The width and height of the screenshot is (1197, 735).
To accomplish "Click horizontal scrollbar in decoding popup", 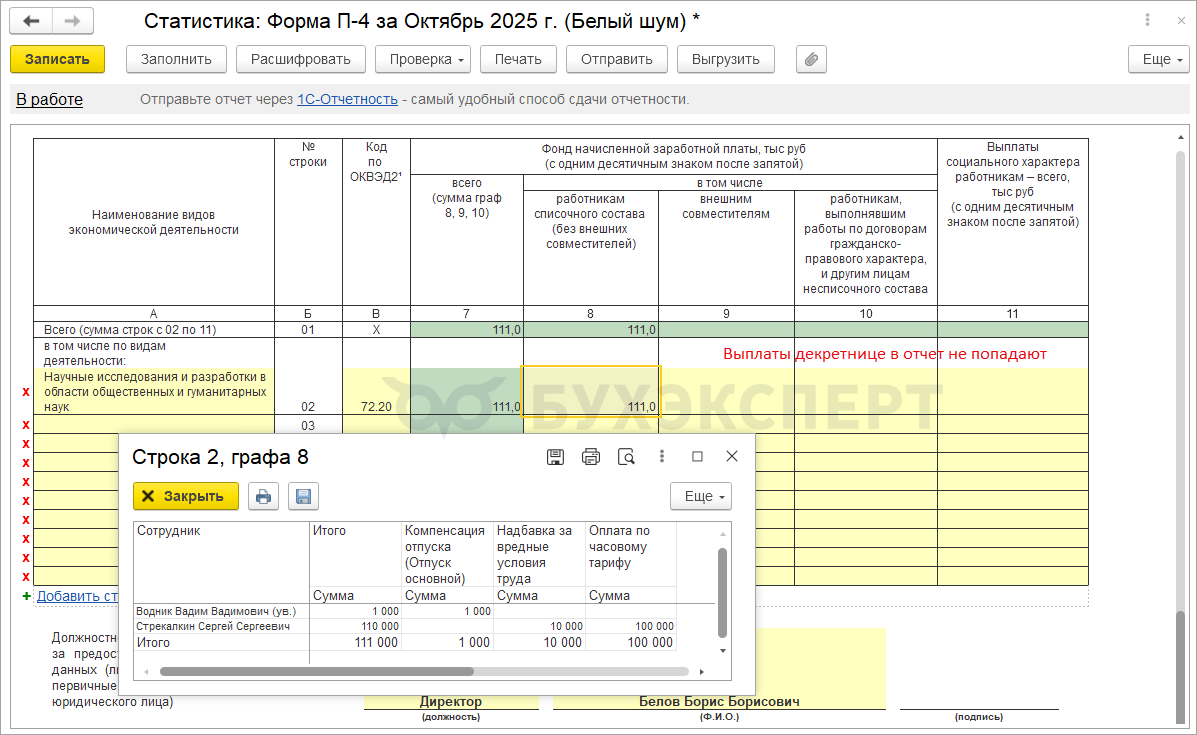I will pyautogui.click(x=316, y=672).
